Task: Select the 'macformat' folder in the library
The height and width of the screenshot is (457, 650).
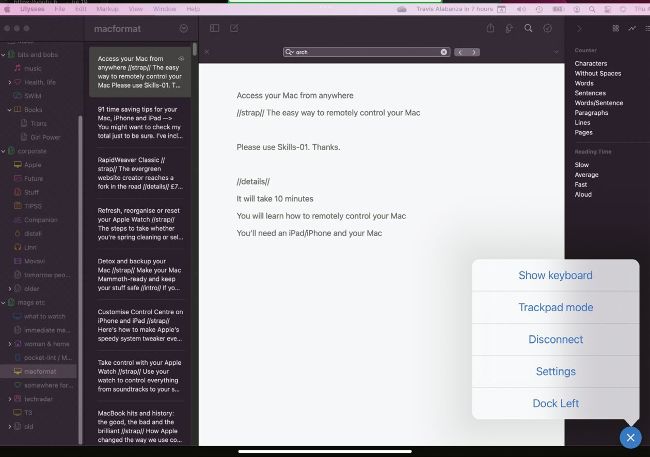Action: pyautogui.click(x=40, y=371)
